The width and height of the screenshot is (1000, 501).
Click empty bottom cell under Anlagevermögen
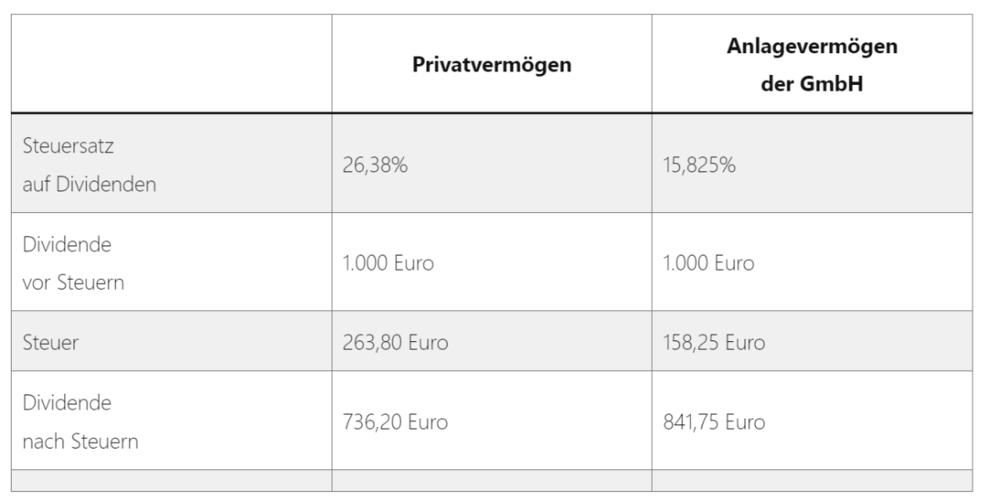(x=812, y=481)
